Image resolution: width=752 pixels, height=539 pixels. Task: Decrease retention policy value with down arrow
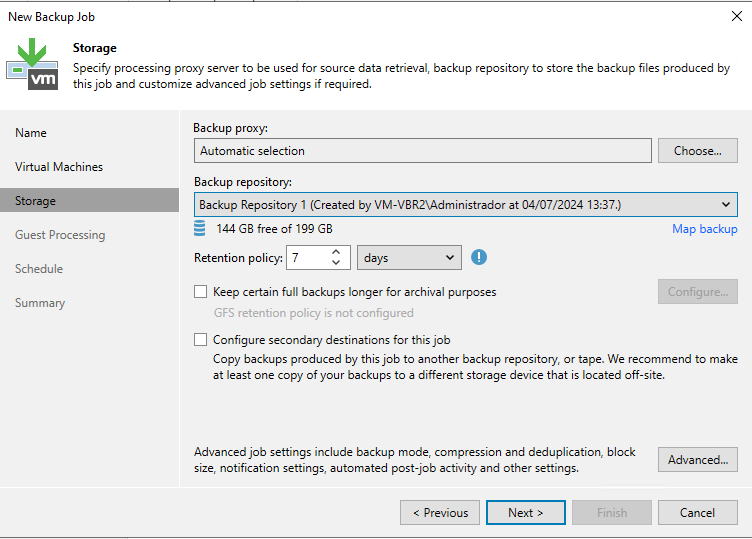click(336, 263)
